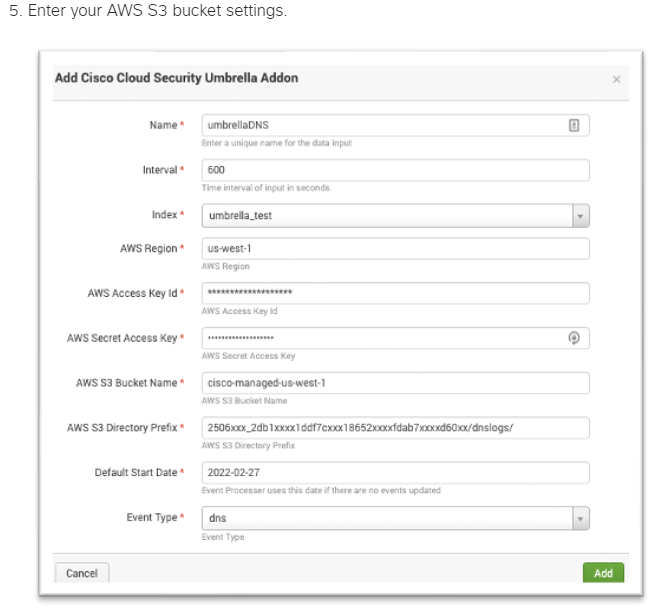Click the 'Event Processer uses this date' hint
Image resolution: width=651 pixels, height=608 pixels.
click(x=321, y=490)
